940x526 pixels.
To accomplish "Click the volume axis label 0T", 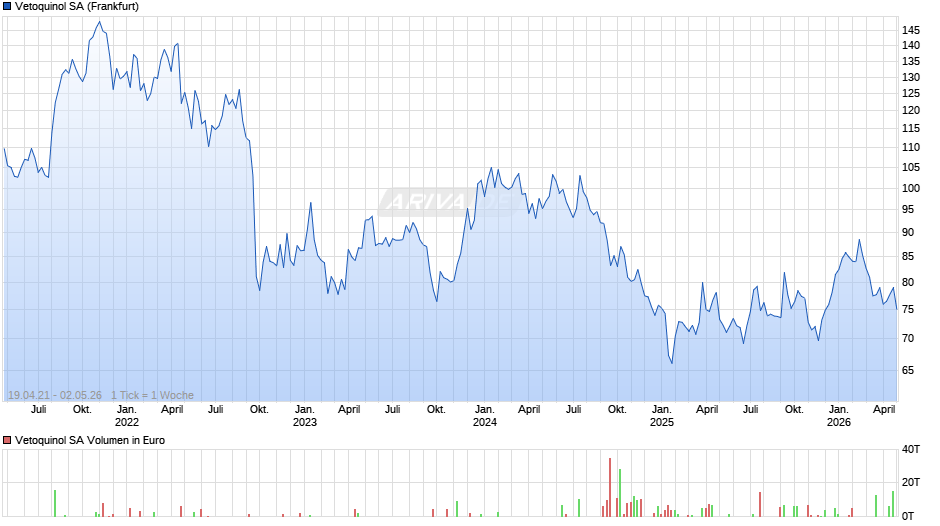I will (x=908, y=516).
